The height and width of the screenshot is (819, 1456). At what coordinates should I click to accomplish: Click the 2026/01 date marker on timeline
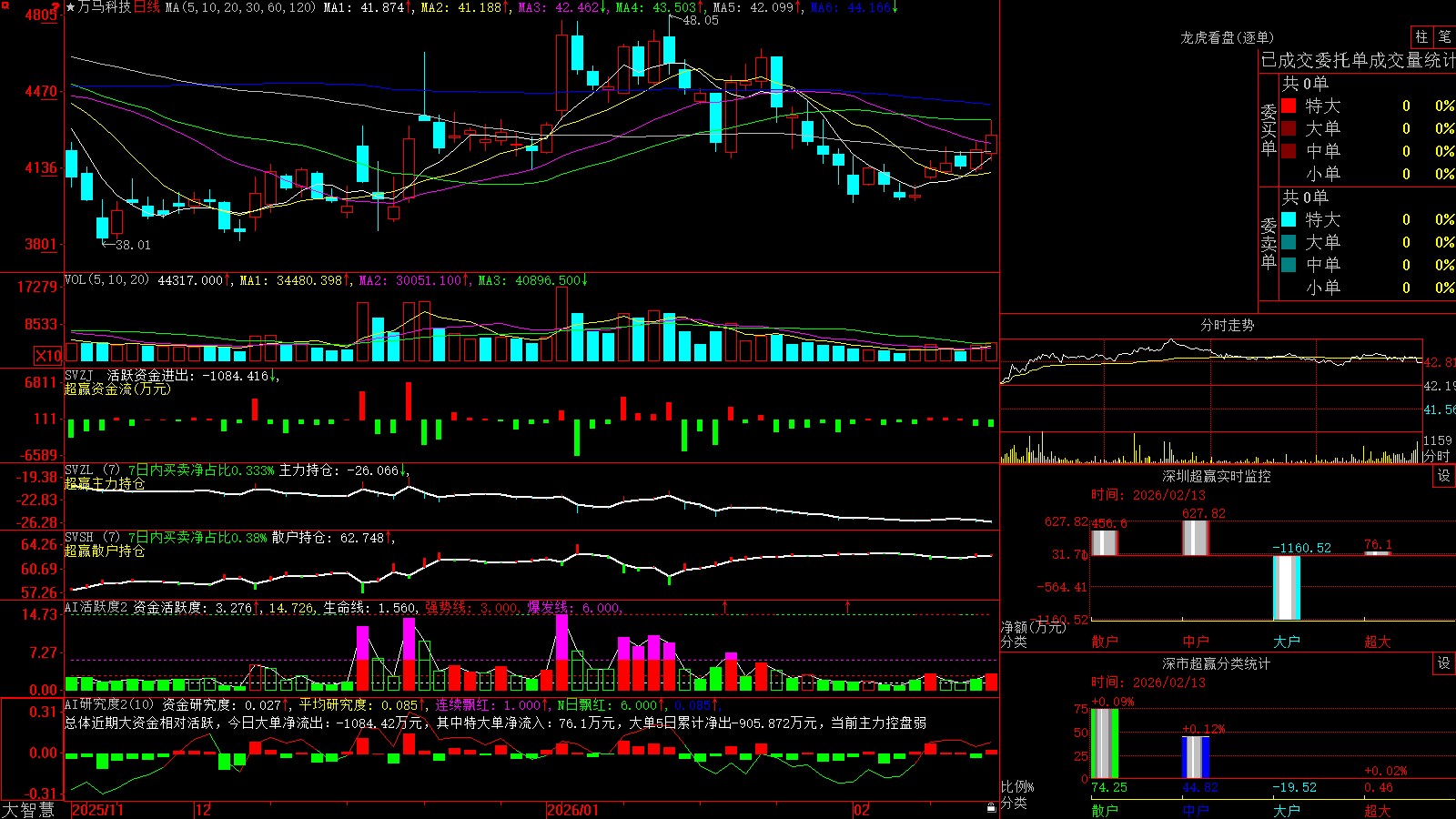pos(572,810)
